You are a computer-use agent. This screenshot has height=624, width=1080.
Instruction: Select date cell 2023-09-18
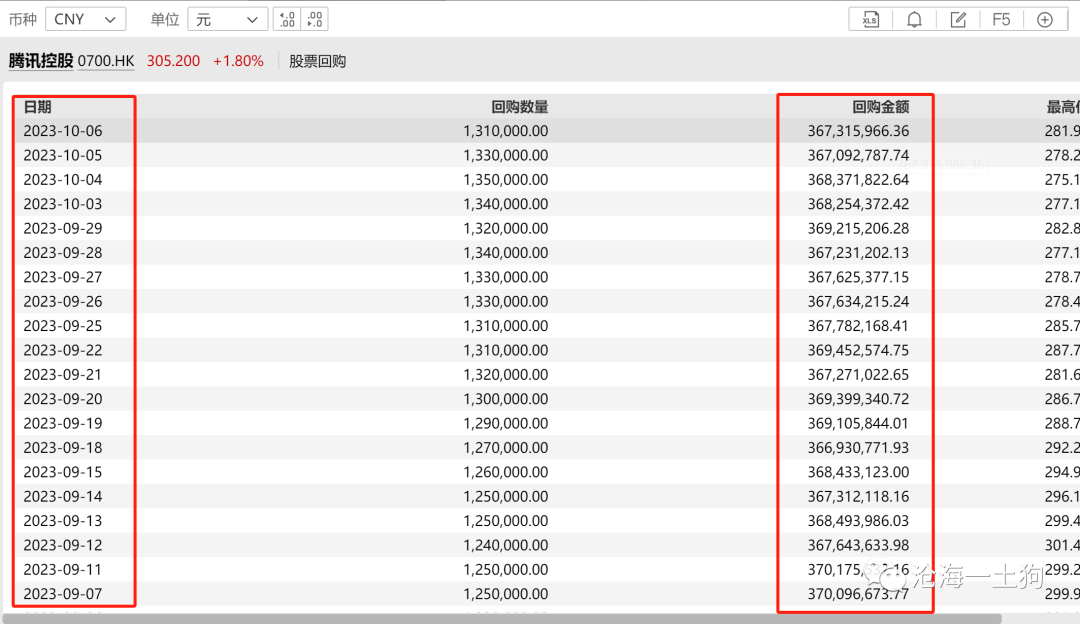point(63,448)
